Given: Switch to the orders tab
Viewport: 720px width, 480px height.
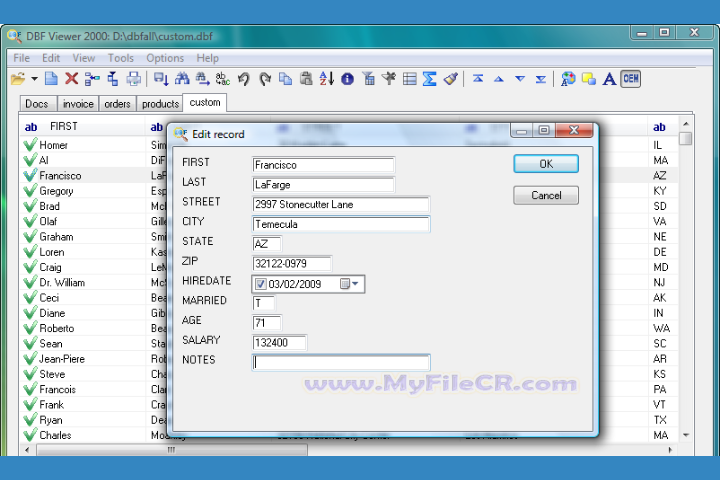Looking at the screenshot, I should click(x=118, y=104).
